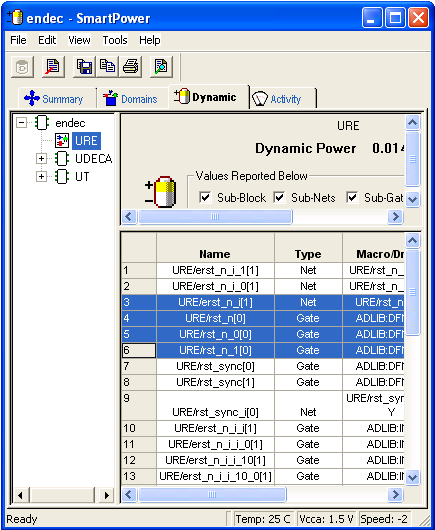Select the endec root tree item
Screen dimensions: 435x530
click(x=70, y=123)
